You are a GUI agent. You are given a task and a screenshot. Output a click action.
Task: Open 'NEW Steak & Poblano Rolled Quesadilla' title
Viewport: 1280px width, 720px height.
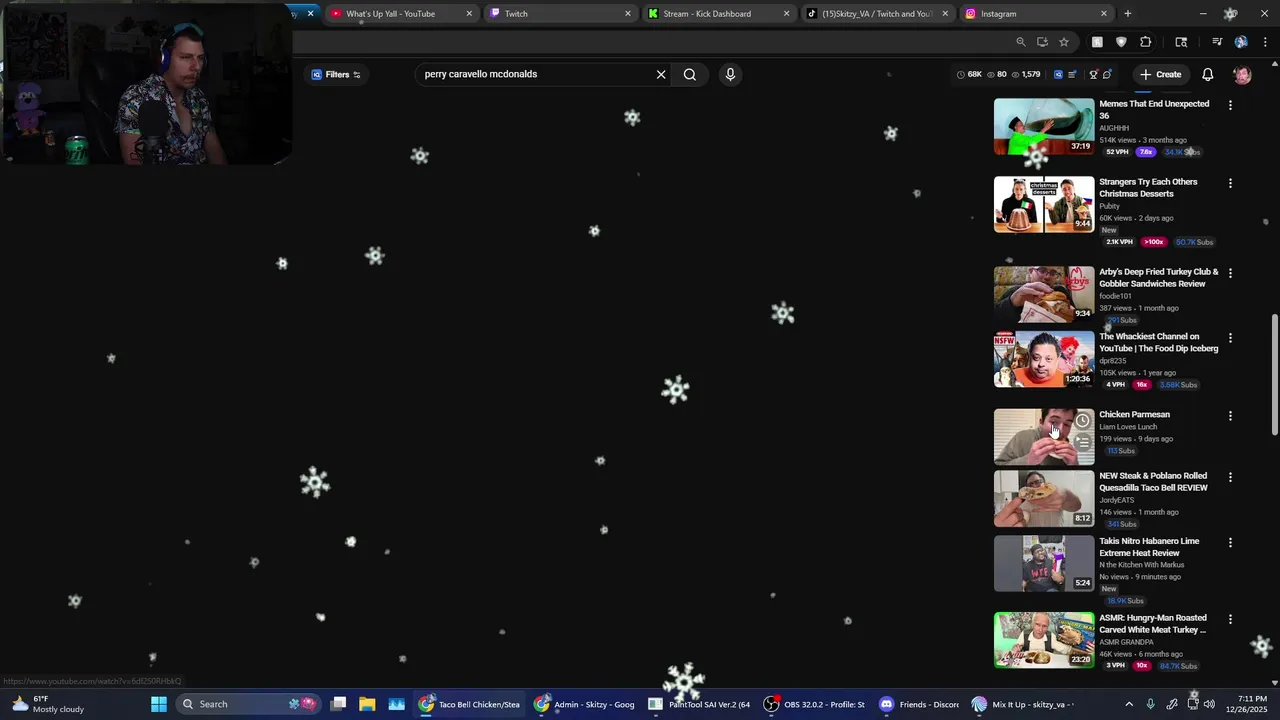[x=1153, y=482]
